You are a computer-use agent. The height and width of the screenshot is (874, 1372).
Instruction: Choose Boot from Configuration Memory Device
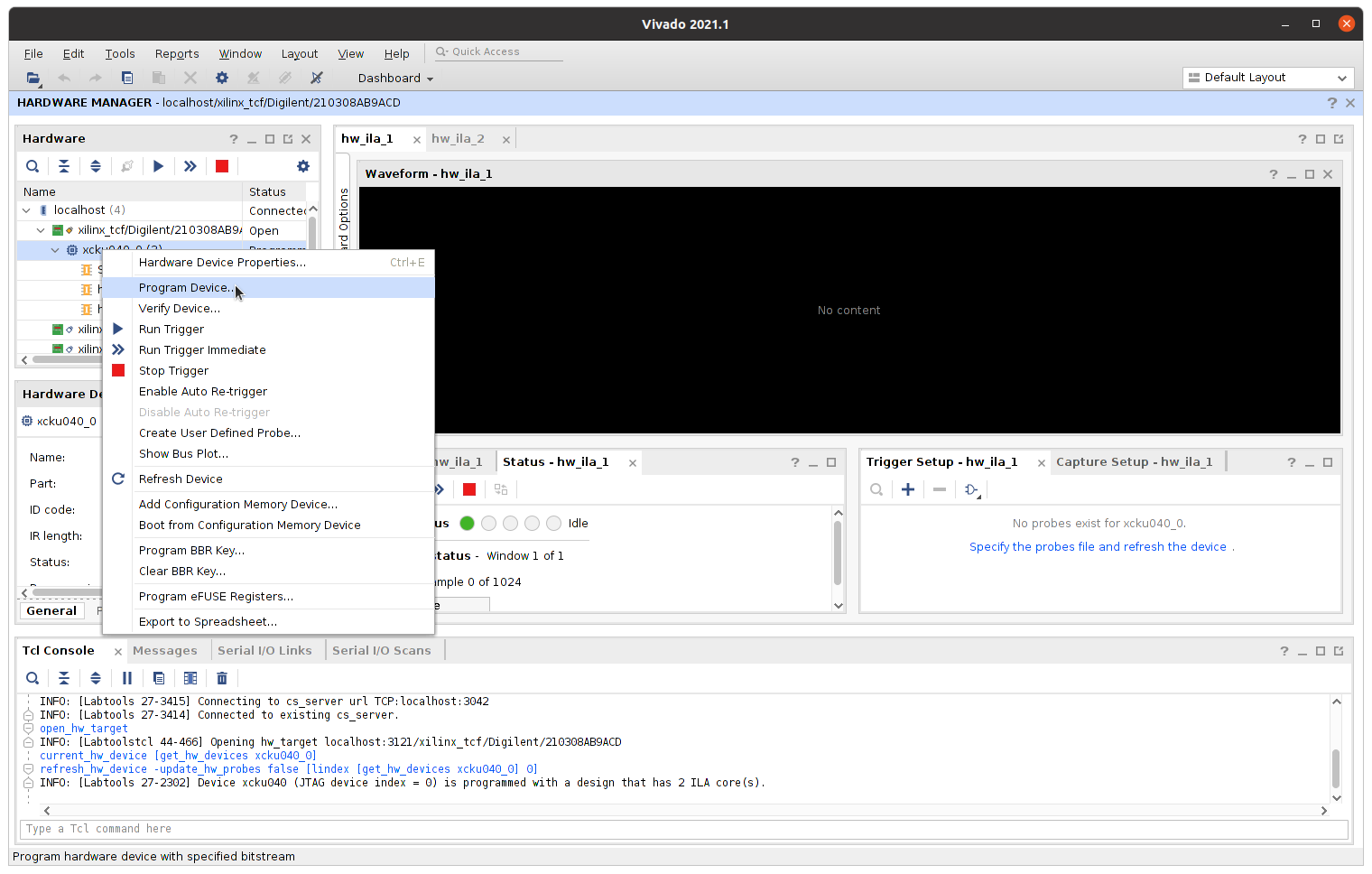coord(269,525)
